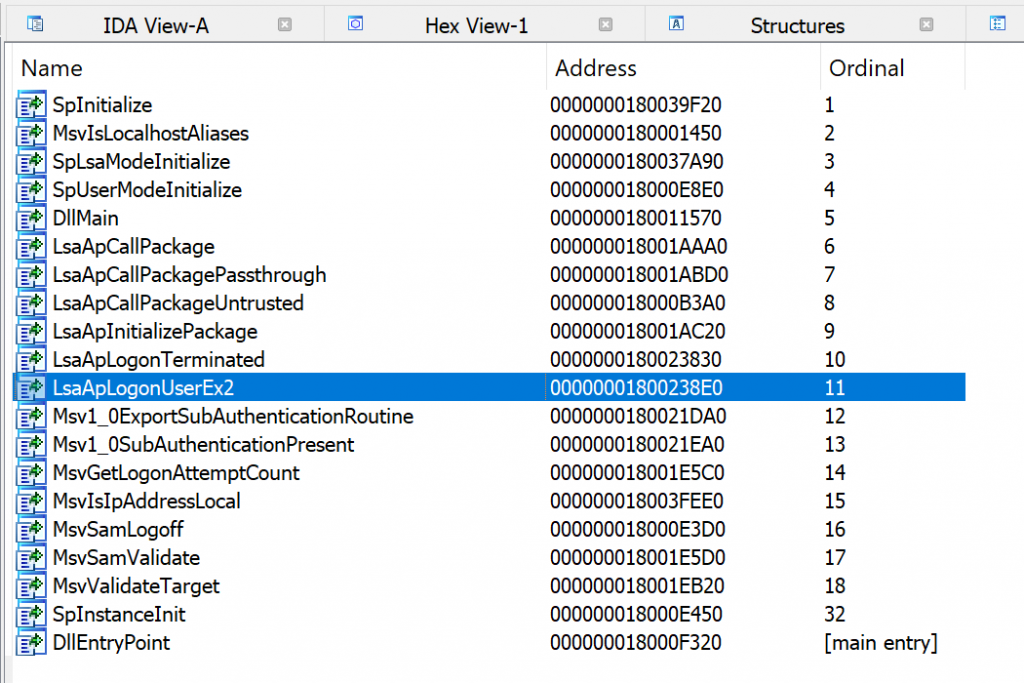
Task: Click the Structures tab icon
Action: tap(676, 24)
